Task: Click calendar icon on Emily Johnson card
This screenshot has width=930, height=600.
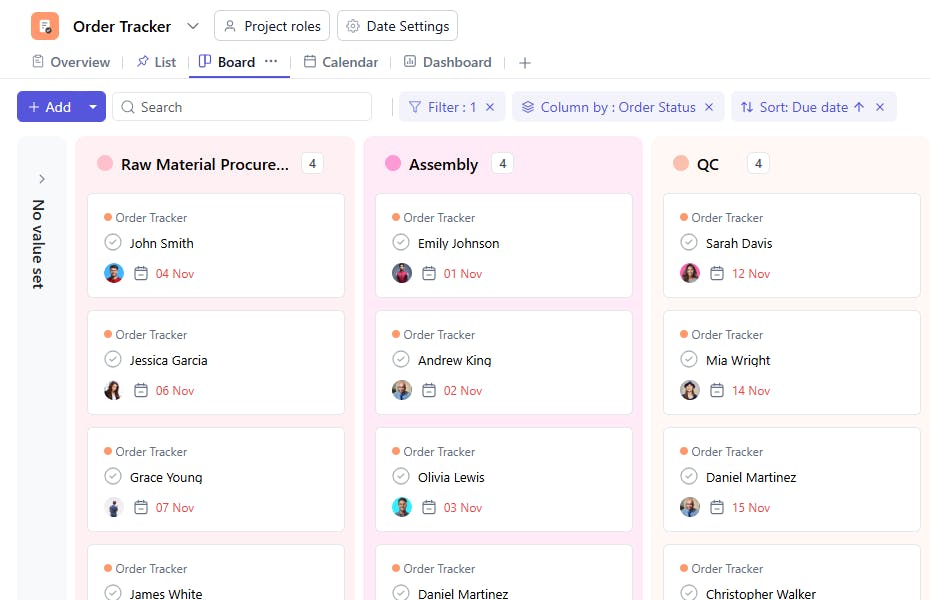Action: click(x=429, y=273)
